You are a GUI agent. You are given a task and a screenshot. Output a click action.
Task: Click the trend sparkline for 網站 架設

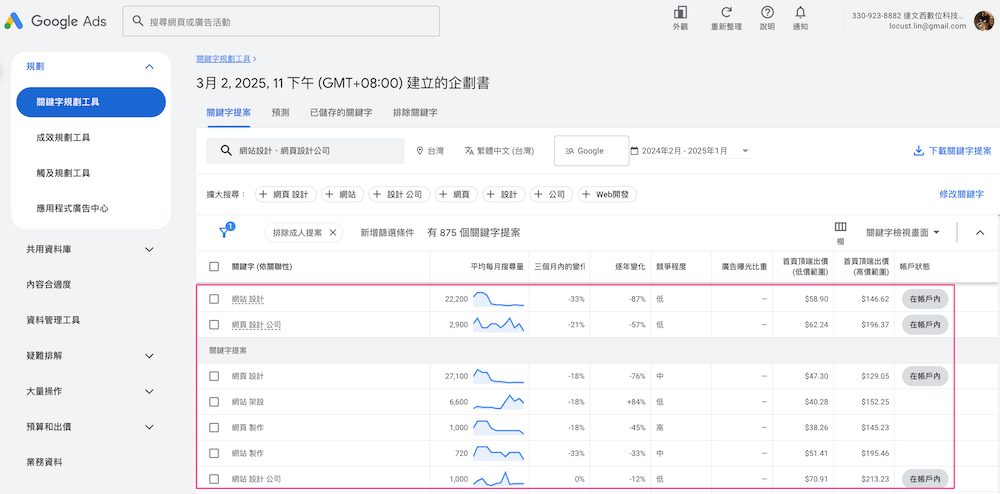coord(498,402)
